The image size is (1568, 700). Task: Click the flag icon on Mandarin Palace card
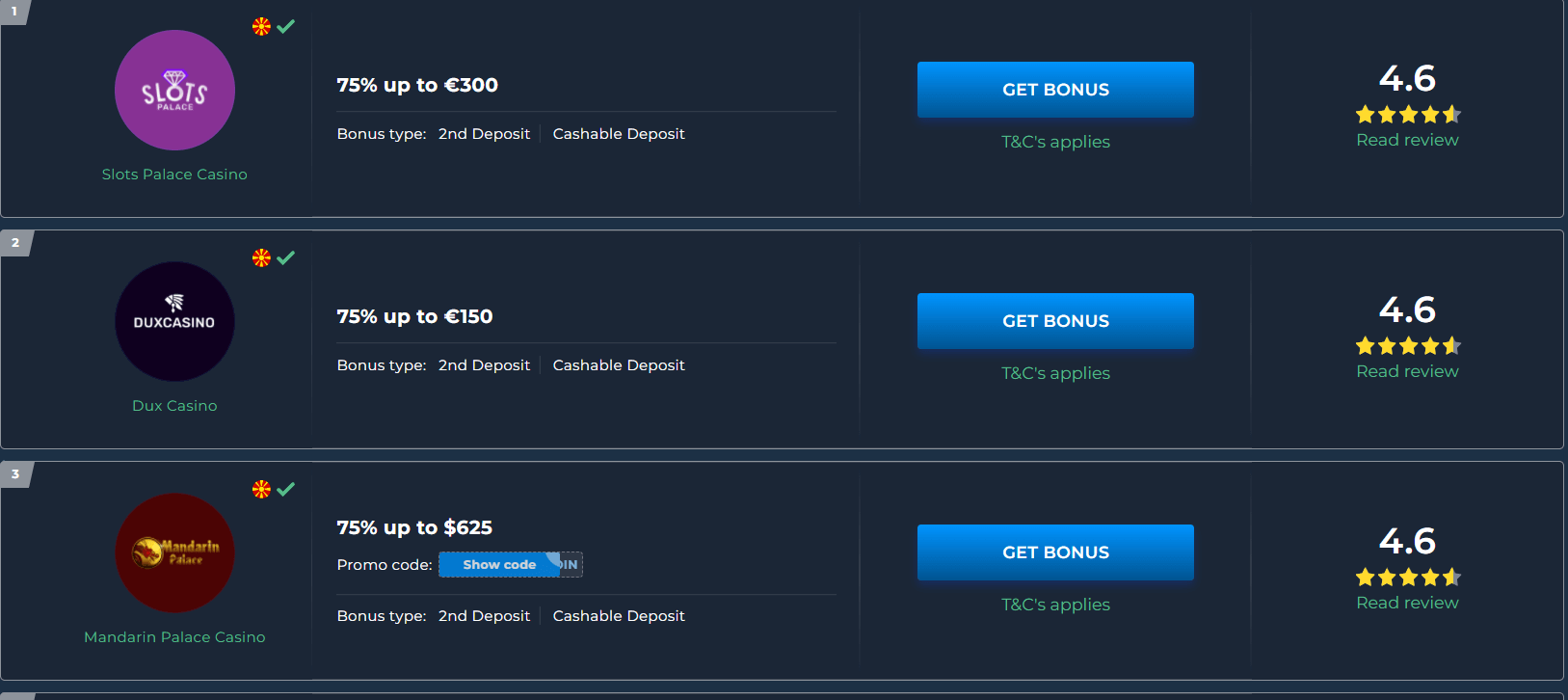[261, 489]
